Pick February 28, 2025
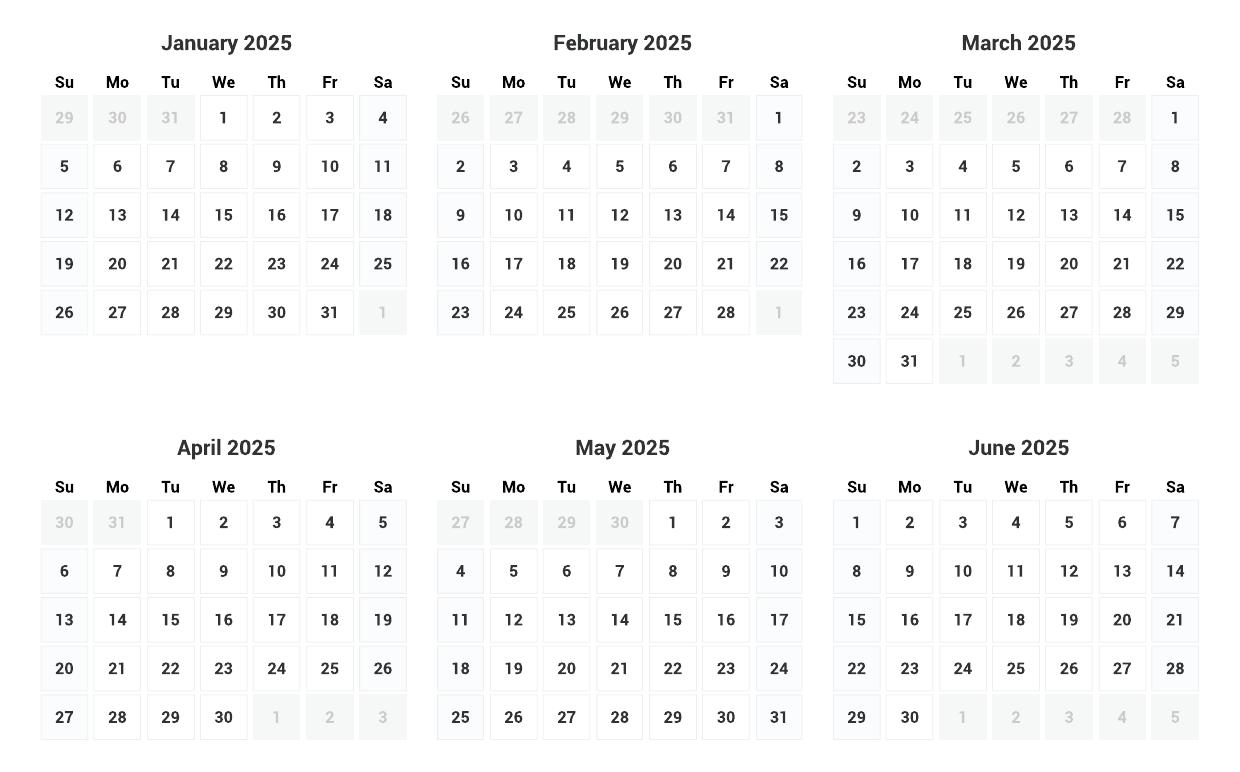Viewport: 1240px width, 772px height. [726, 313]
